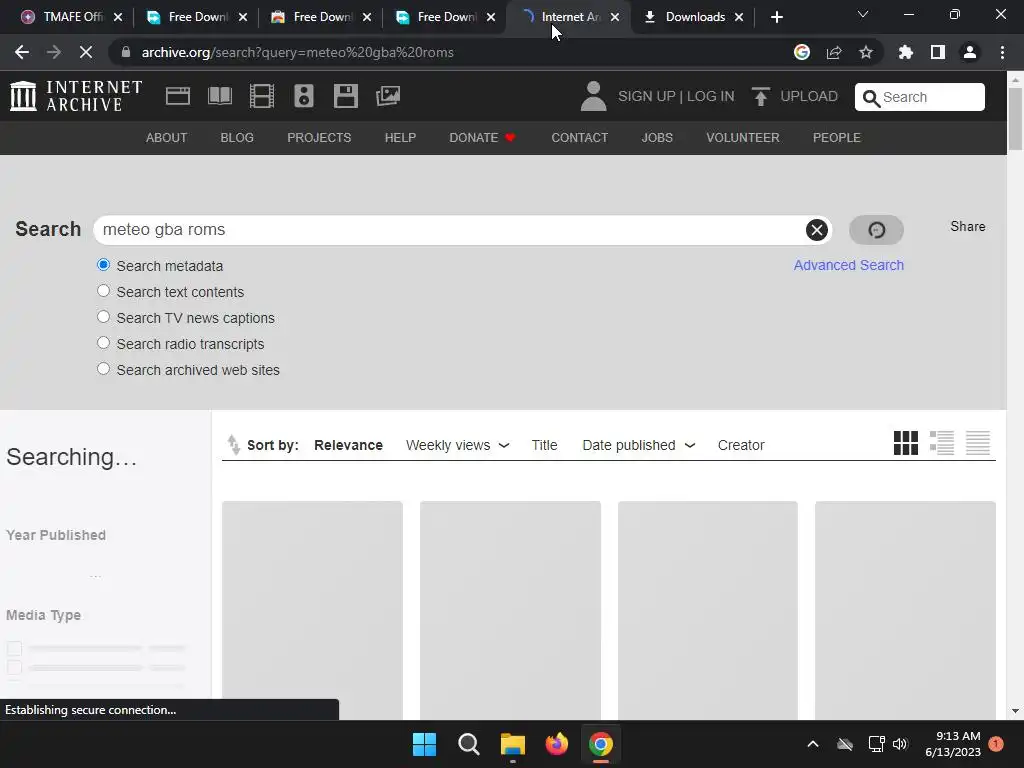Image resolution: width=1024 pixels, height=768 pixels.
Task: Click the page vertical scrollbar thumb
Action: coord(1015,119)
